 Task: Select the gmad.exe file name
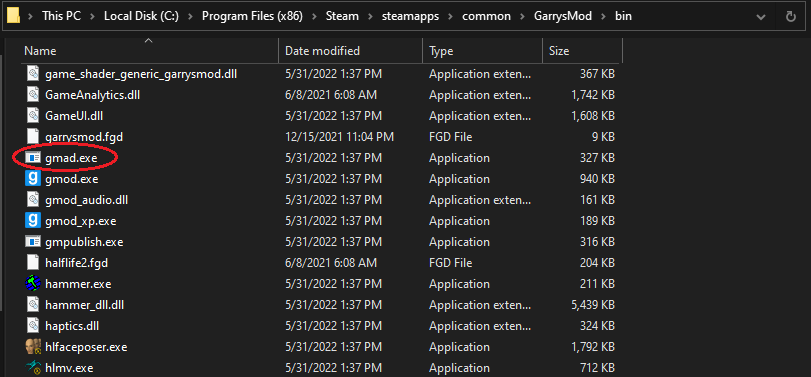coord(71,158)
